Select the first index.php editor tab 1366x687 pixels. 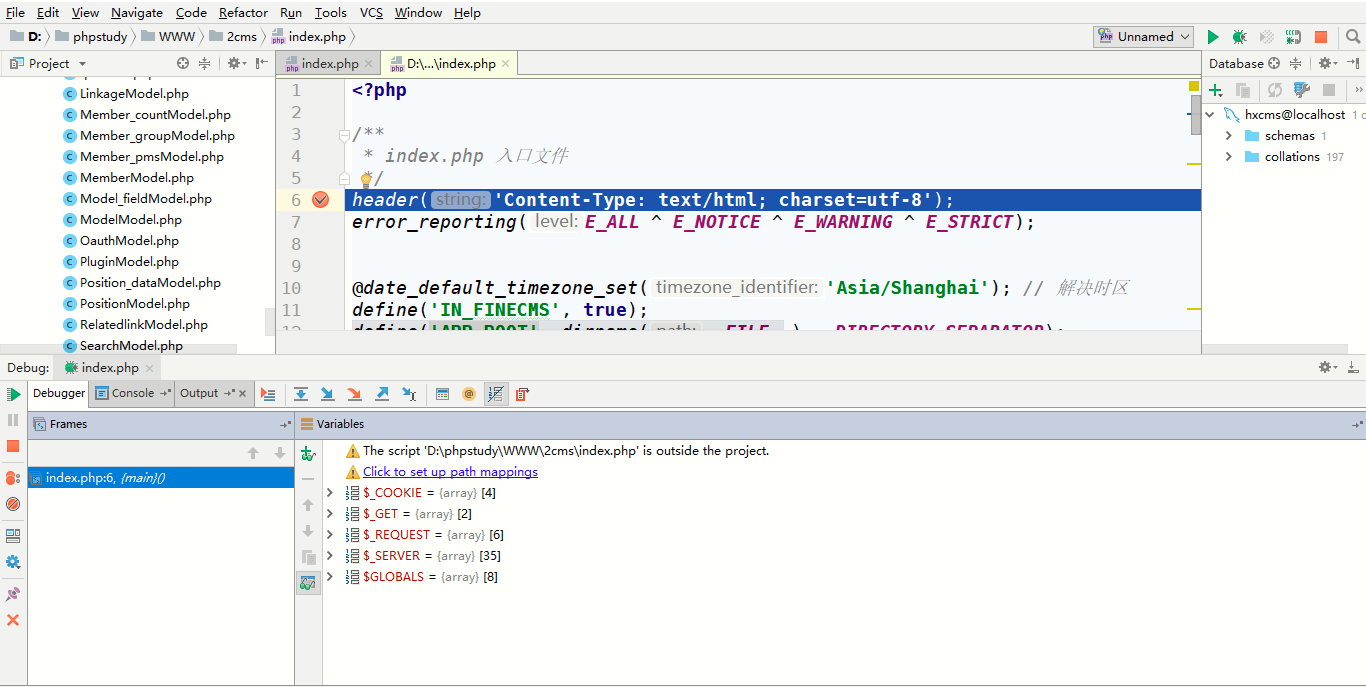(329, 63)
